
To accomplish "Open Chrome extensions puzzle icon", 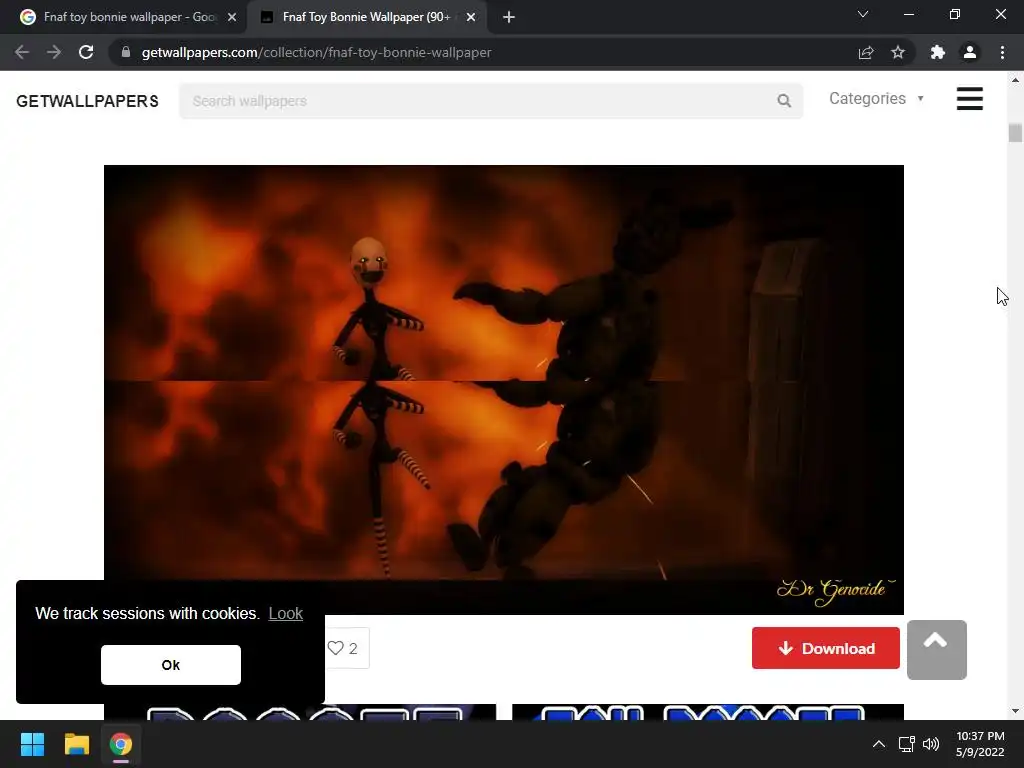I will click(938, 52).
